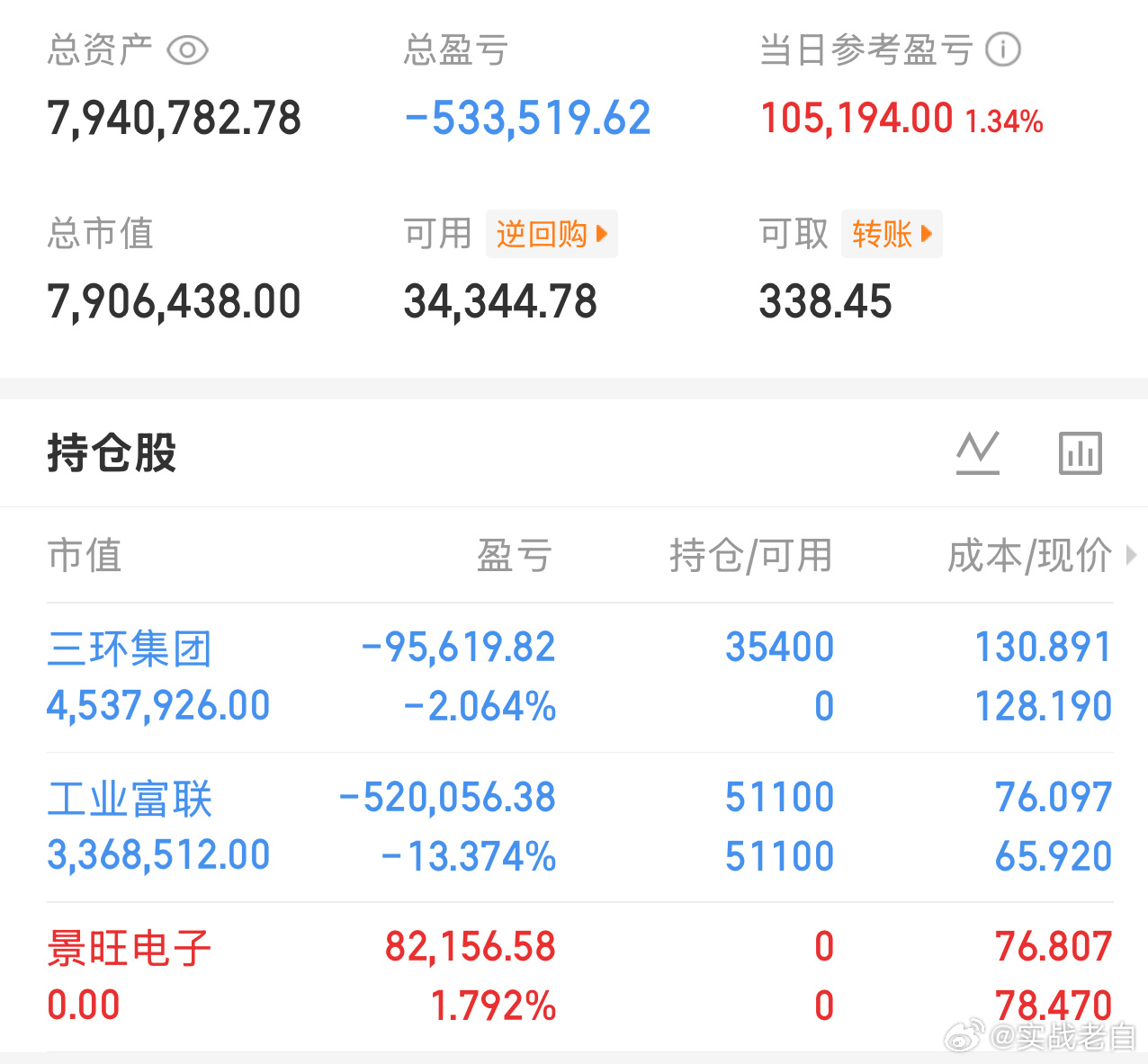Select 工业富联 loss percentage -13.374%
Viewport: 1148px width, 1064px height.
pyautogui.click(x=469, y=857)
